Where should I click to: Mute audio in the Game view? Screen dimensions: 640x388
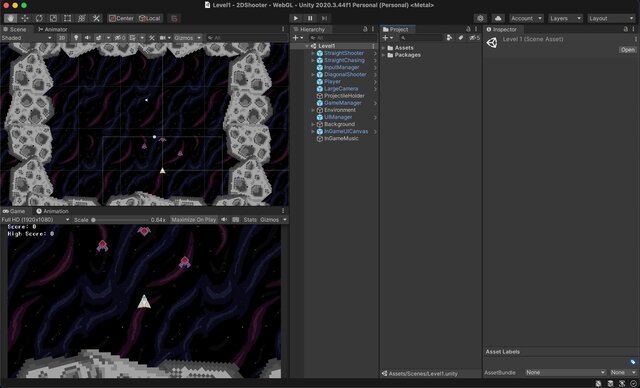pos(224,219)
